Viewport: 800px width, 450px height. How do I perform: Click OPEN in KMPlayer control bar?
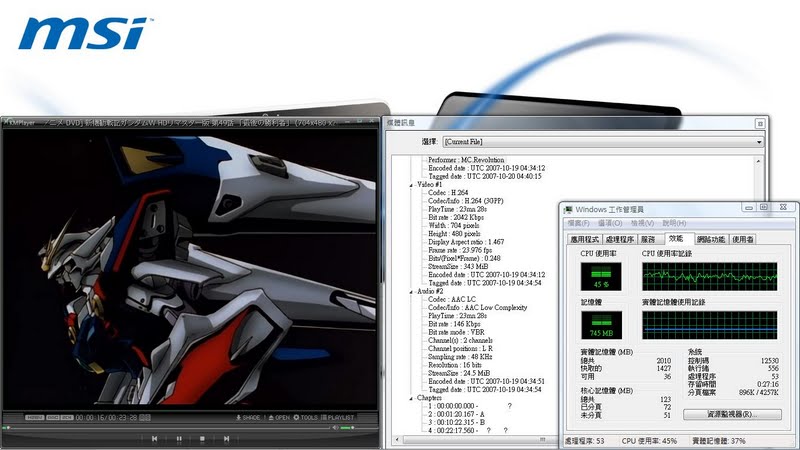[279, 417]
